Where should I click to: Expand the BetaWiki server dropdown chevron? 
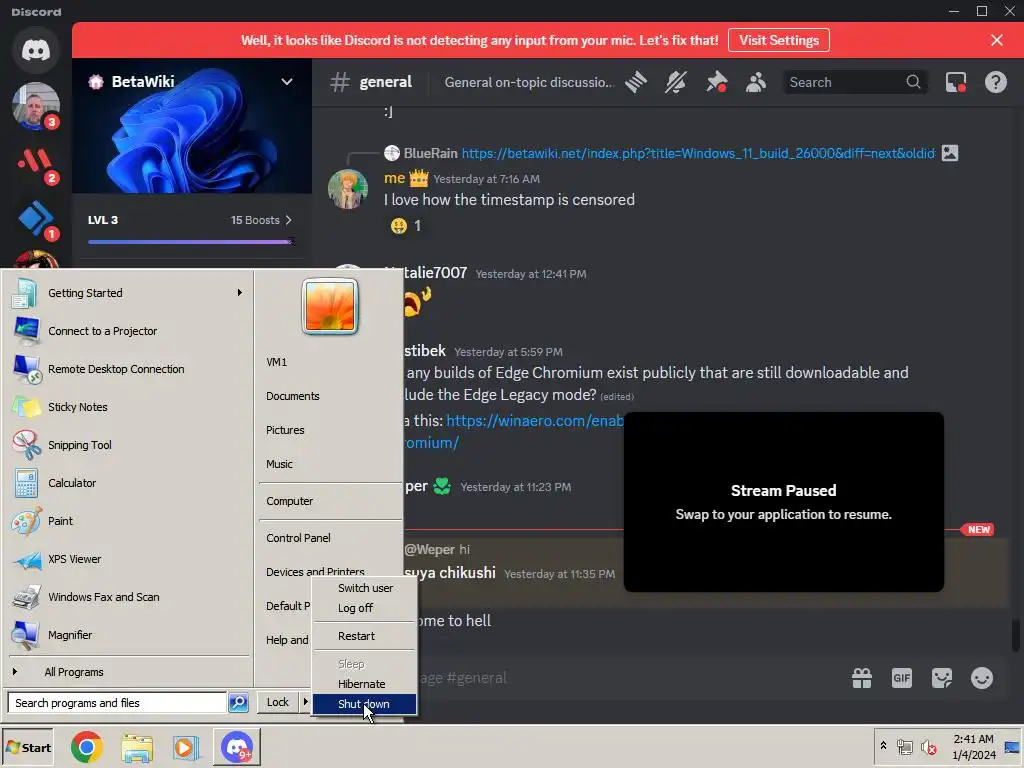pyautogui.click(x=287, y=82)
